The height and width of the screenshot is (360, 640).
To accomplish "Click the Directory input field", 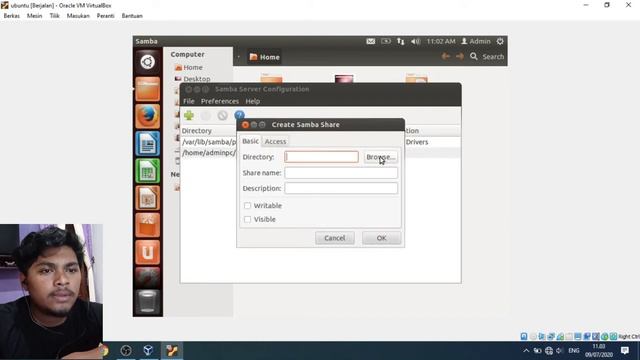I will pos(321,157).
